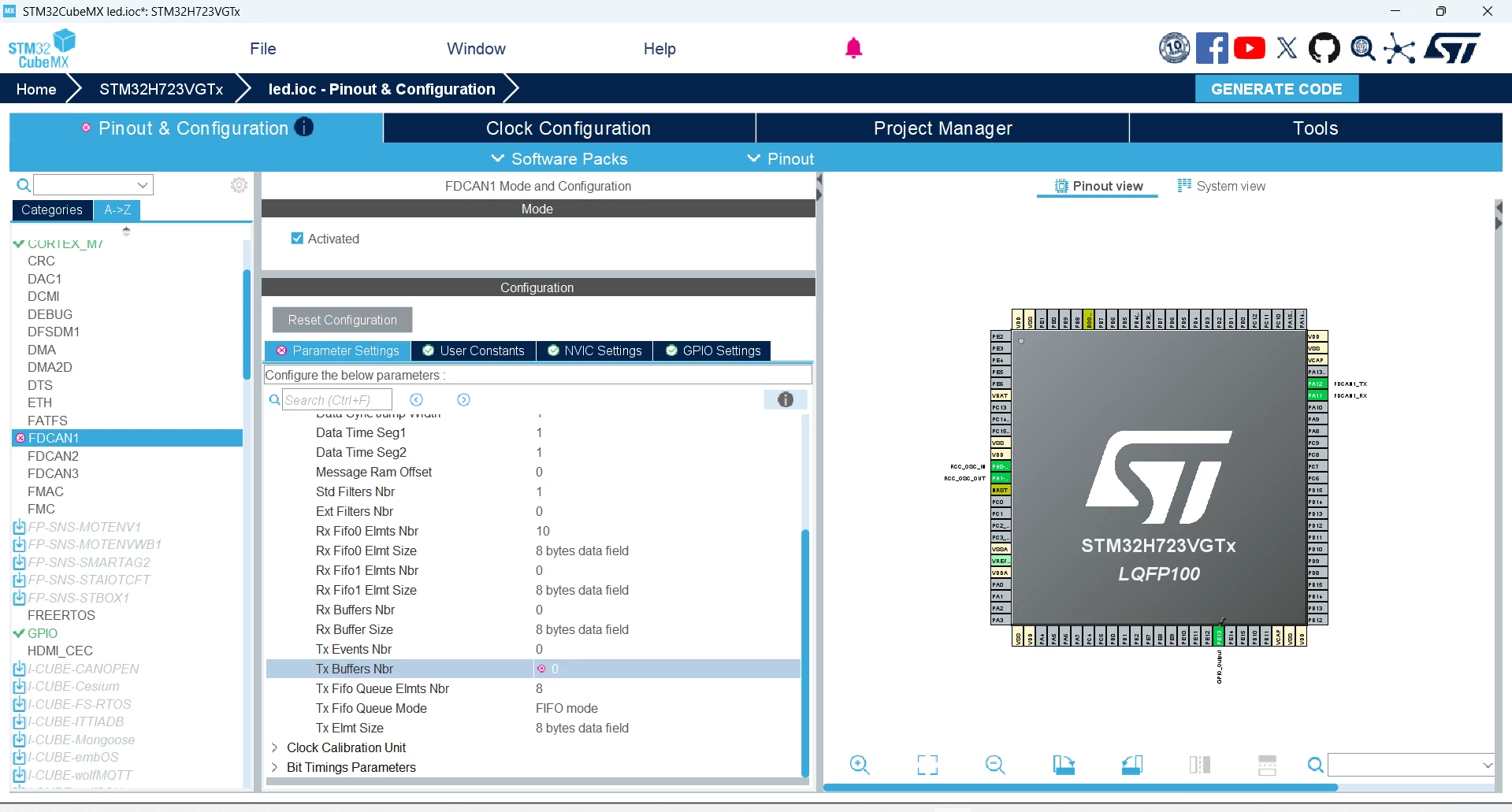Viewport: 1512px width, 812px height.
Task: Rotate the chip view clockwise icon
Action: click(1064, 765)
